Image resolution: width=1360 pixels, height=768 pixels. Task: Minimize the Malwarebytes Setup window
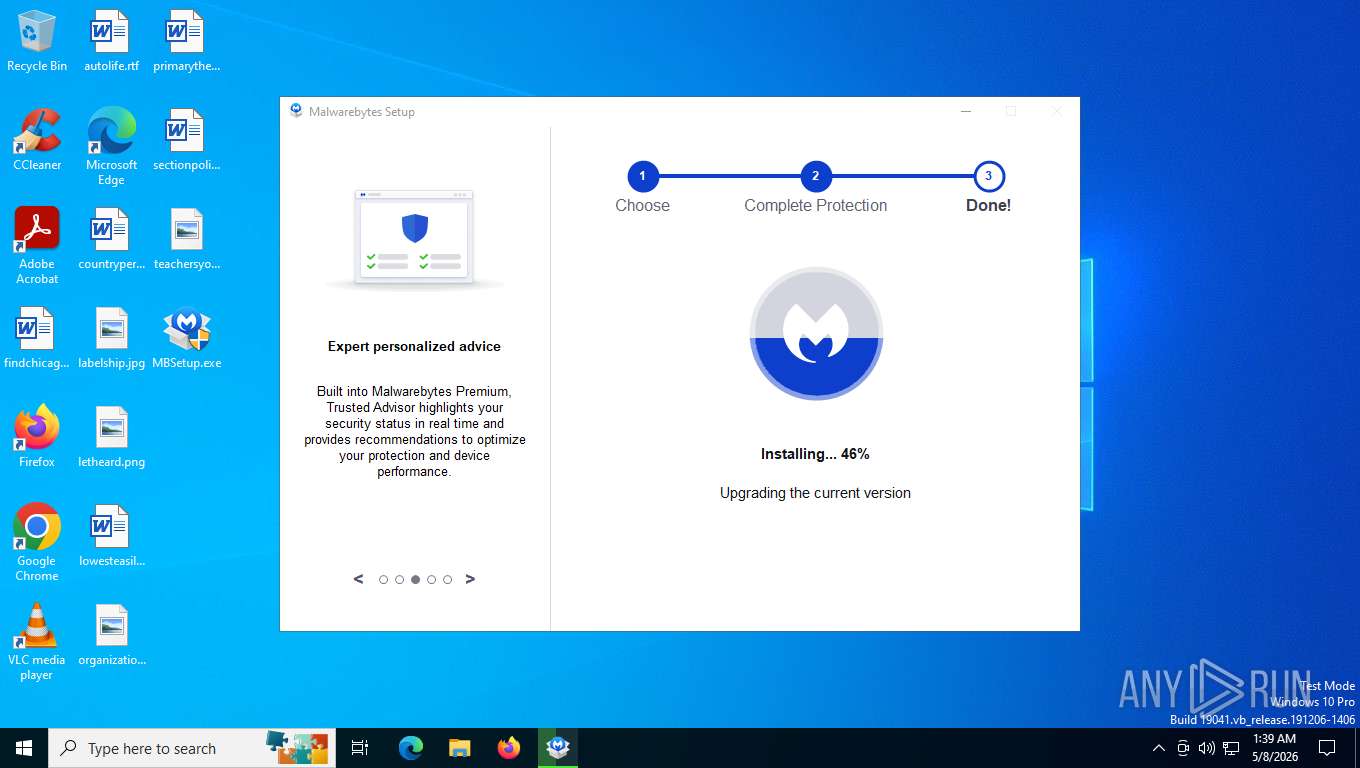click(x=966, y=111)
